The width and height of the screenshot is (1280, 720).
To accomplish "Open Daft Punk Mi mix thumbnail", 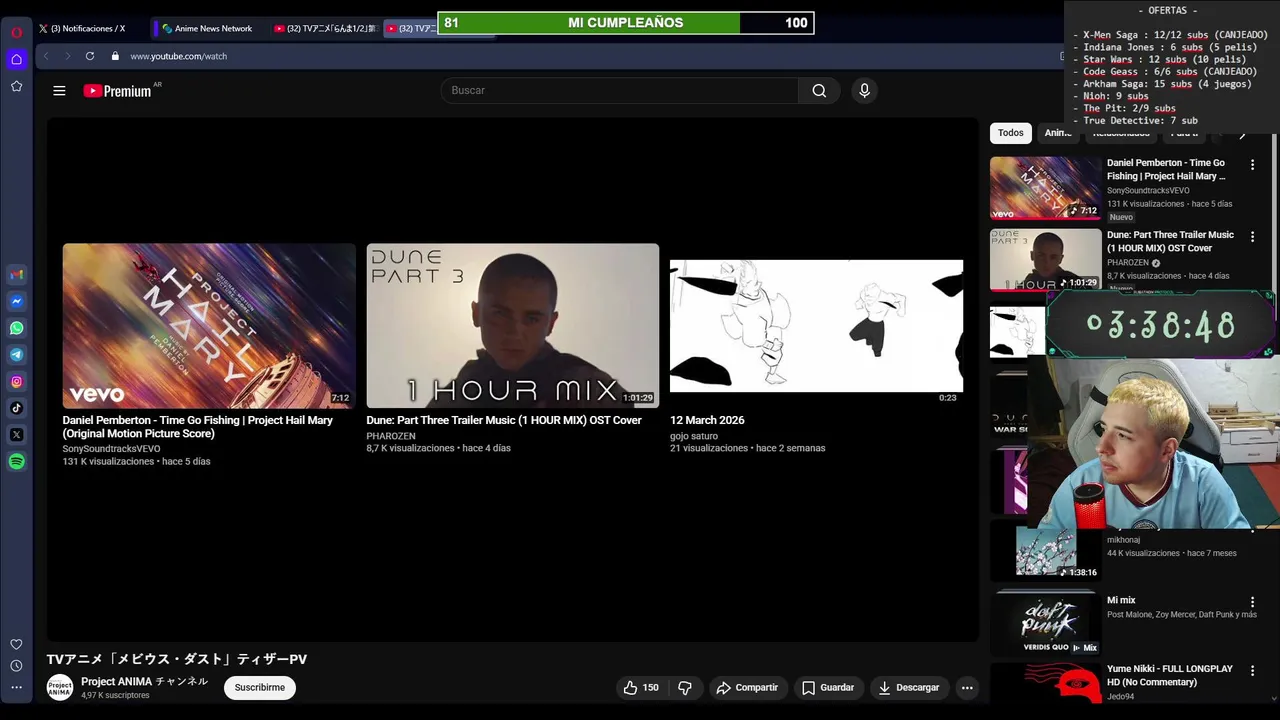I will coord(1045,623).
